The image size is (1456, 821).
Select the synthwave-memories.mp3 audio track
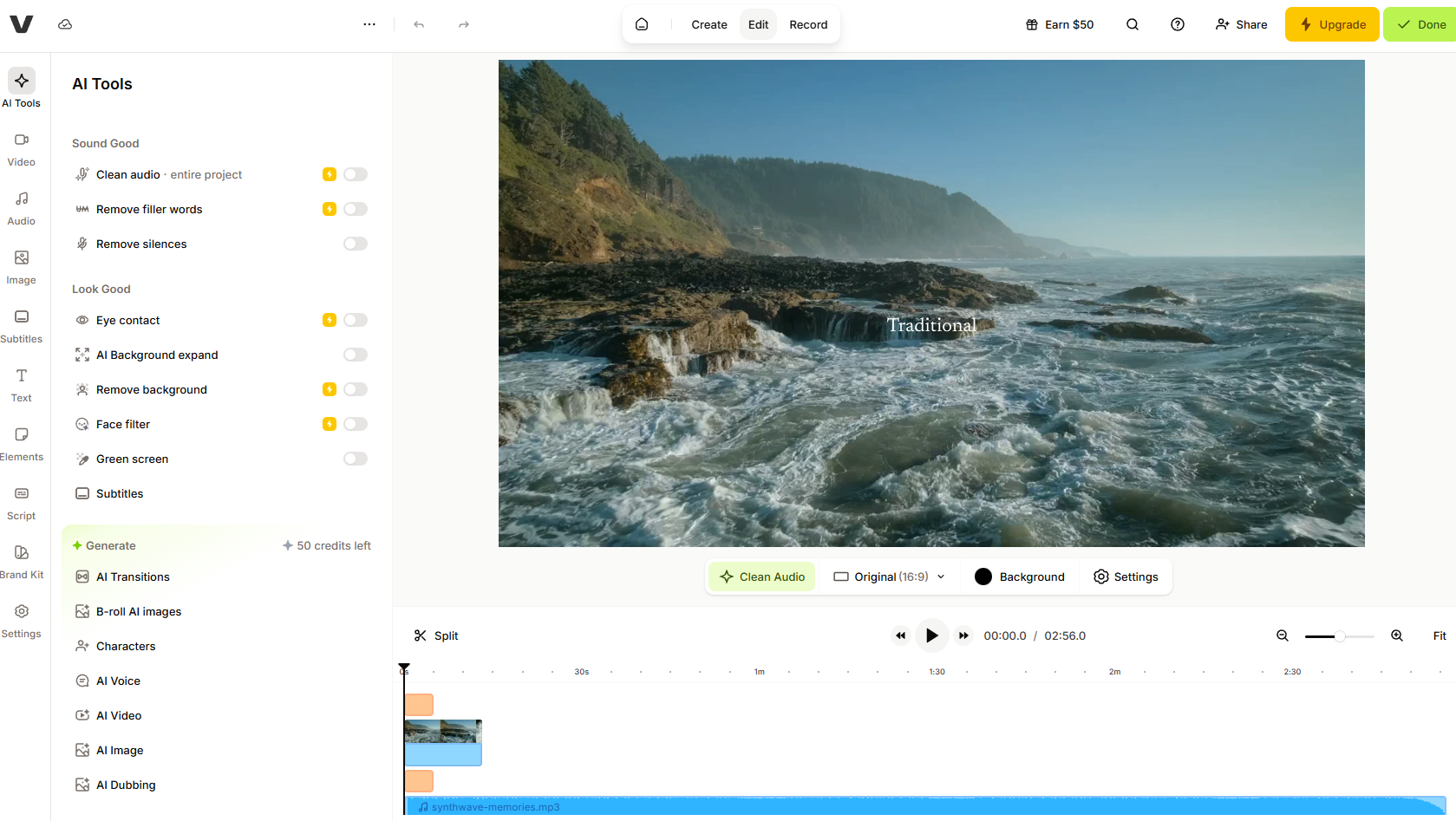click(925, 807)
